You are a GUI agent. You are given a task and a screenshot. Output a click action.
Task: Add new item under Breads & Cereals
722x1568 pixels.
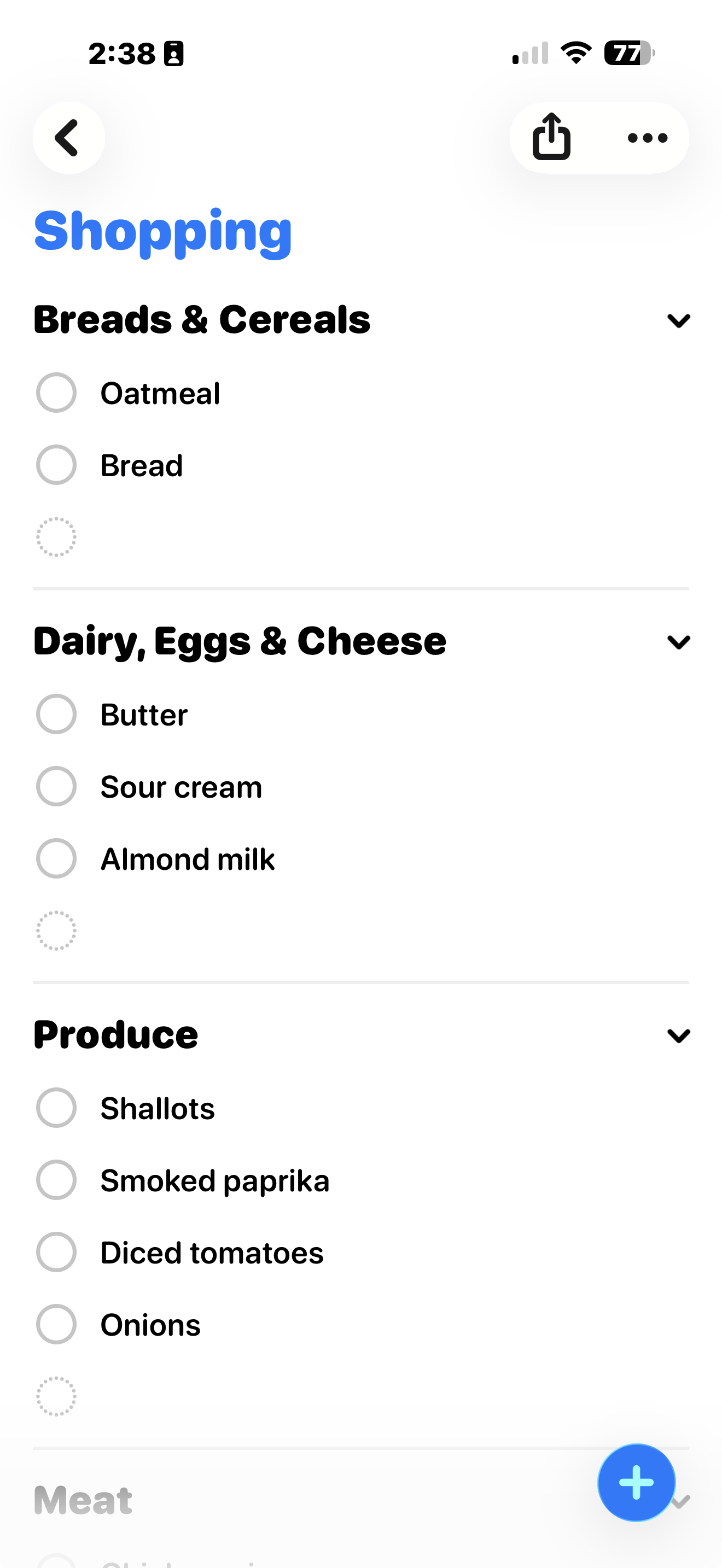click(x=56, y=537)
